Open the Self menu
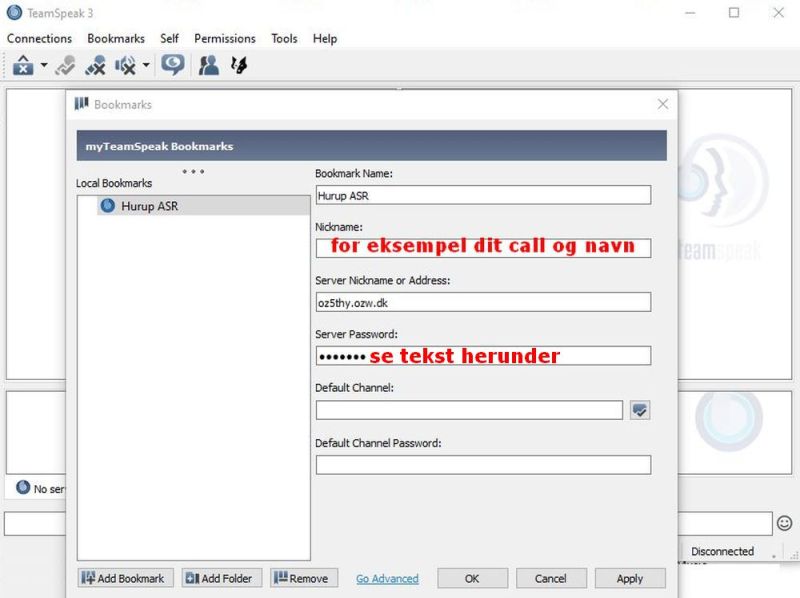Viewport: 800px width, 598px height. tap(169, 39)
